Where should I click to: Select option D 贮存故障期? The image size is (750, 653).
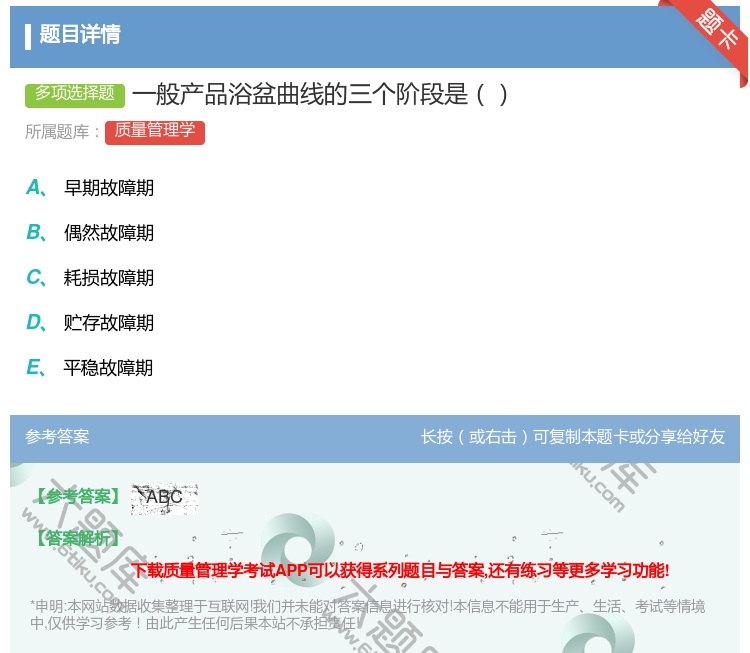point(90,322)
